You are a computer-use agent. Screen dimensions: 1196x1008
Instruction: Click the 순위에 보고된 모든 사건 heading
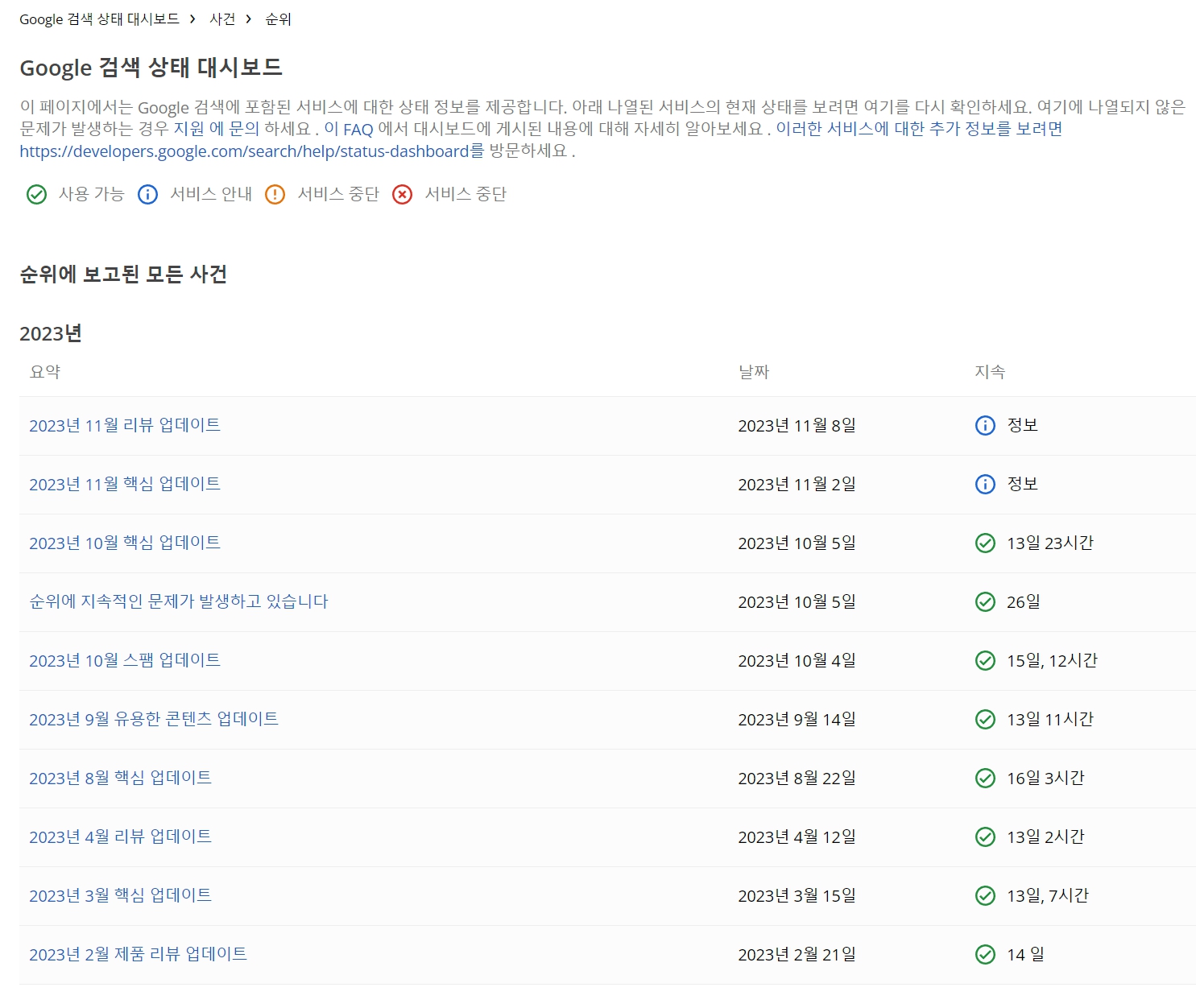123,275
